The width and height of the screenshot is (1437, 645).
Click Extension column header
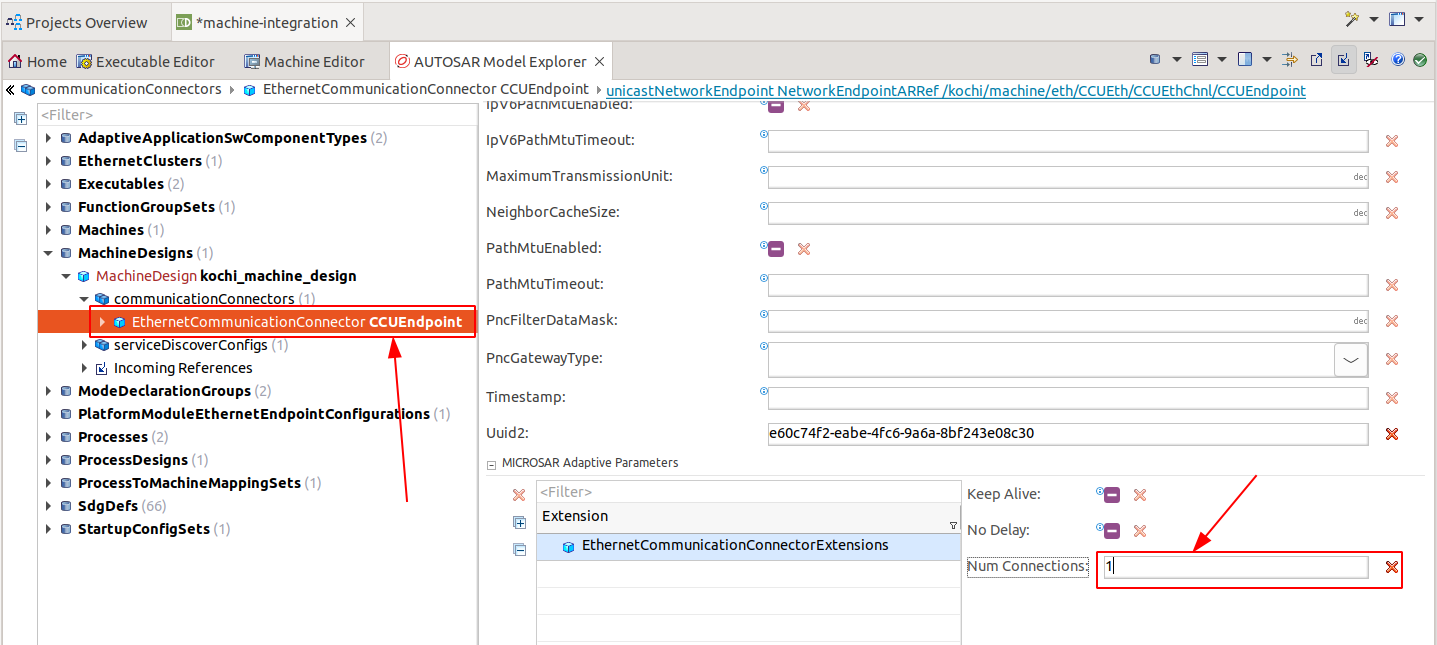click(x=748, y=517)
